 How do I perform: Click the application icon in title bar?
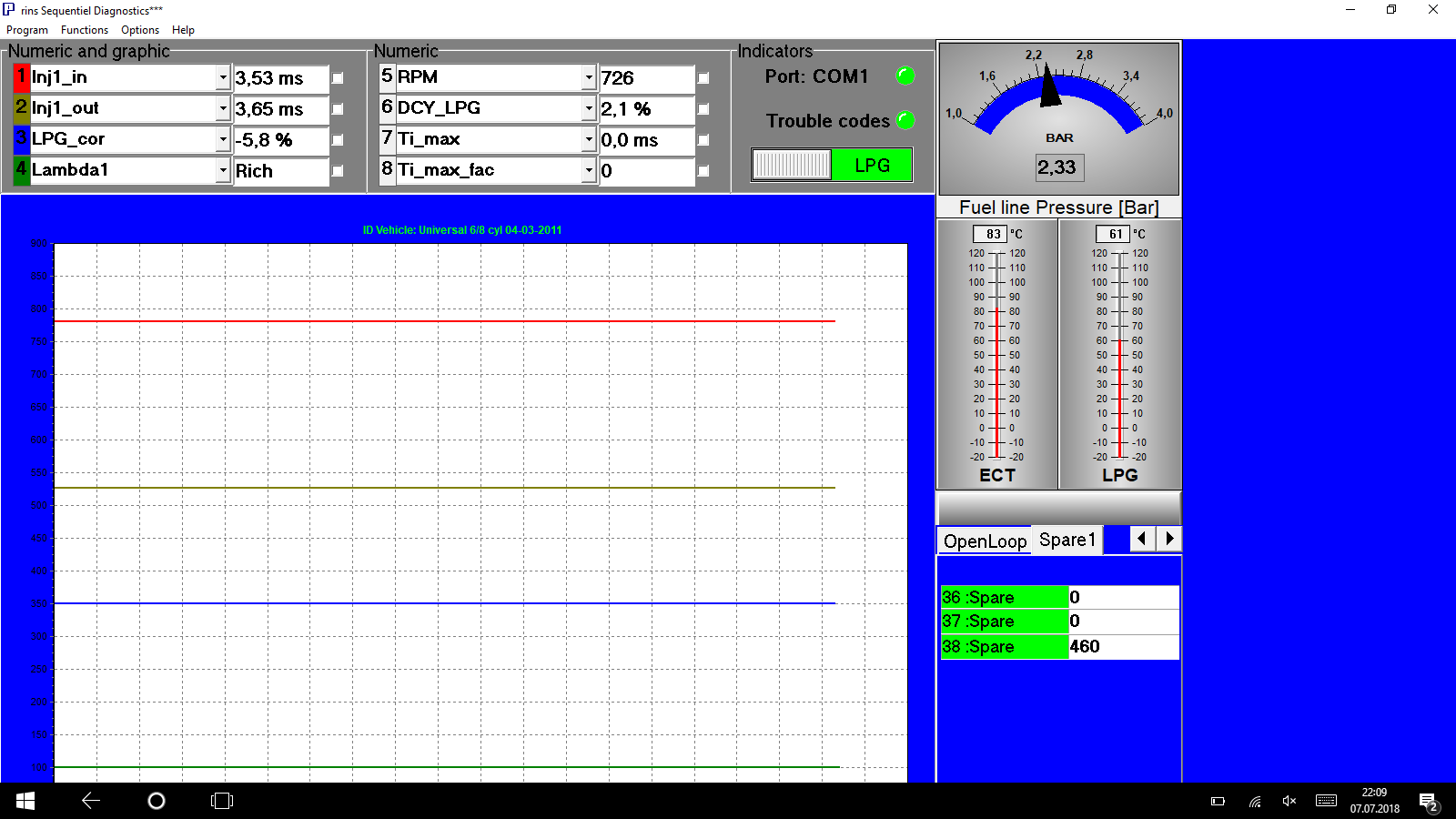coord(9,10)
